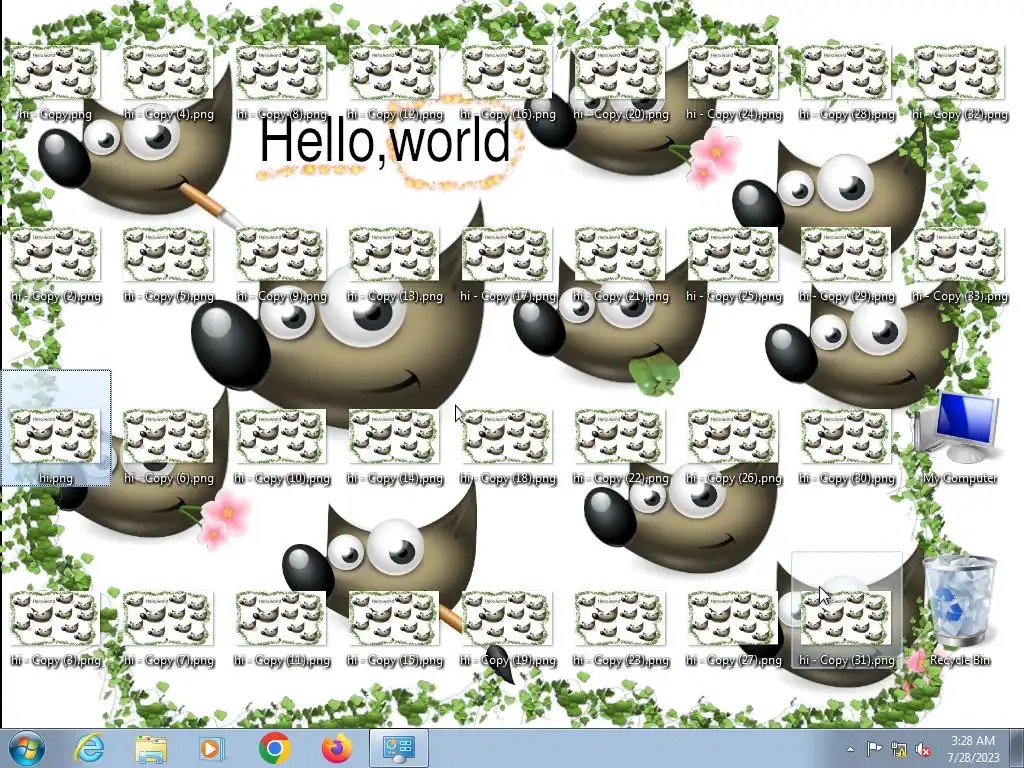Show hidden system tray icons

click(x=850, y=749)
